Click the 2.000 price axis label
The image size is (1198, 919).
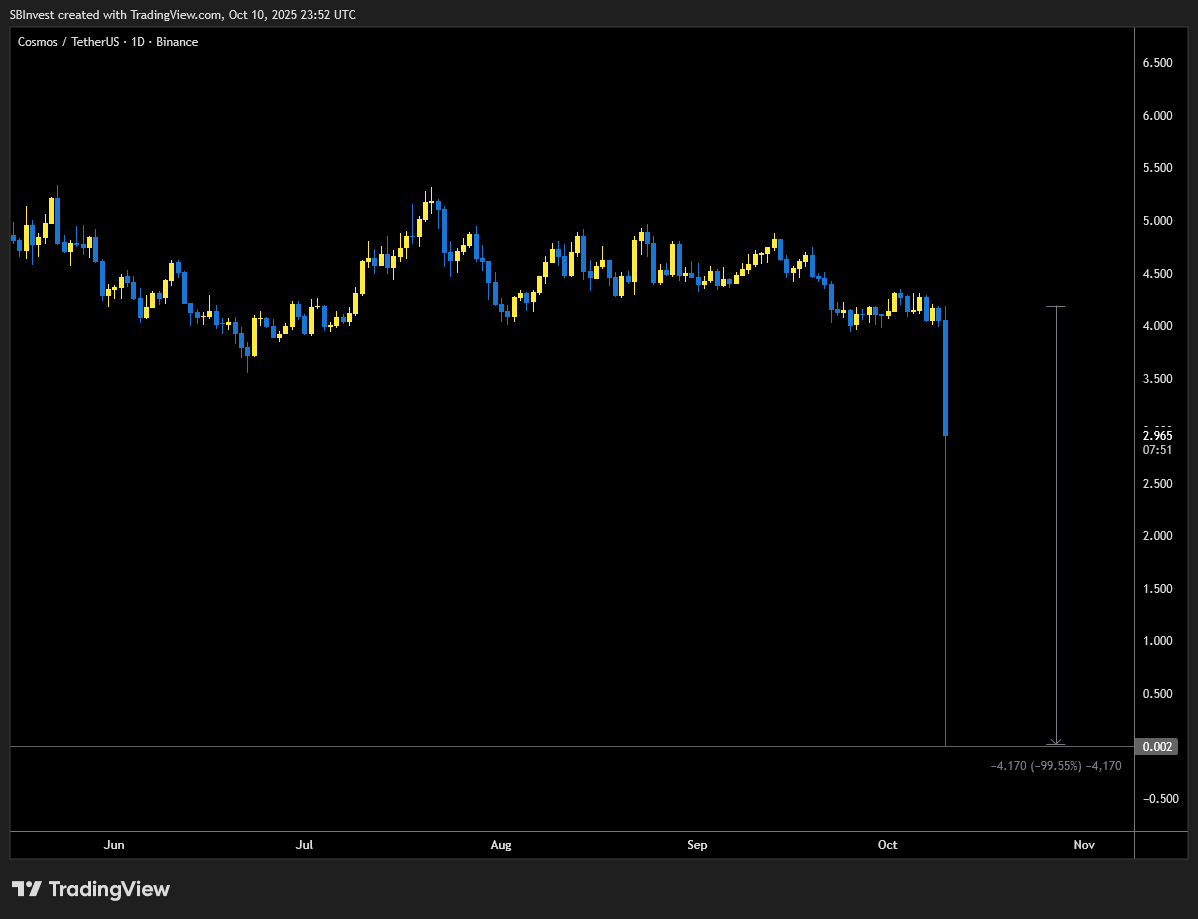click(1158, 536)
